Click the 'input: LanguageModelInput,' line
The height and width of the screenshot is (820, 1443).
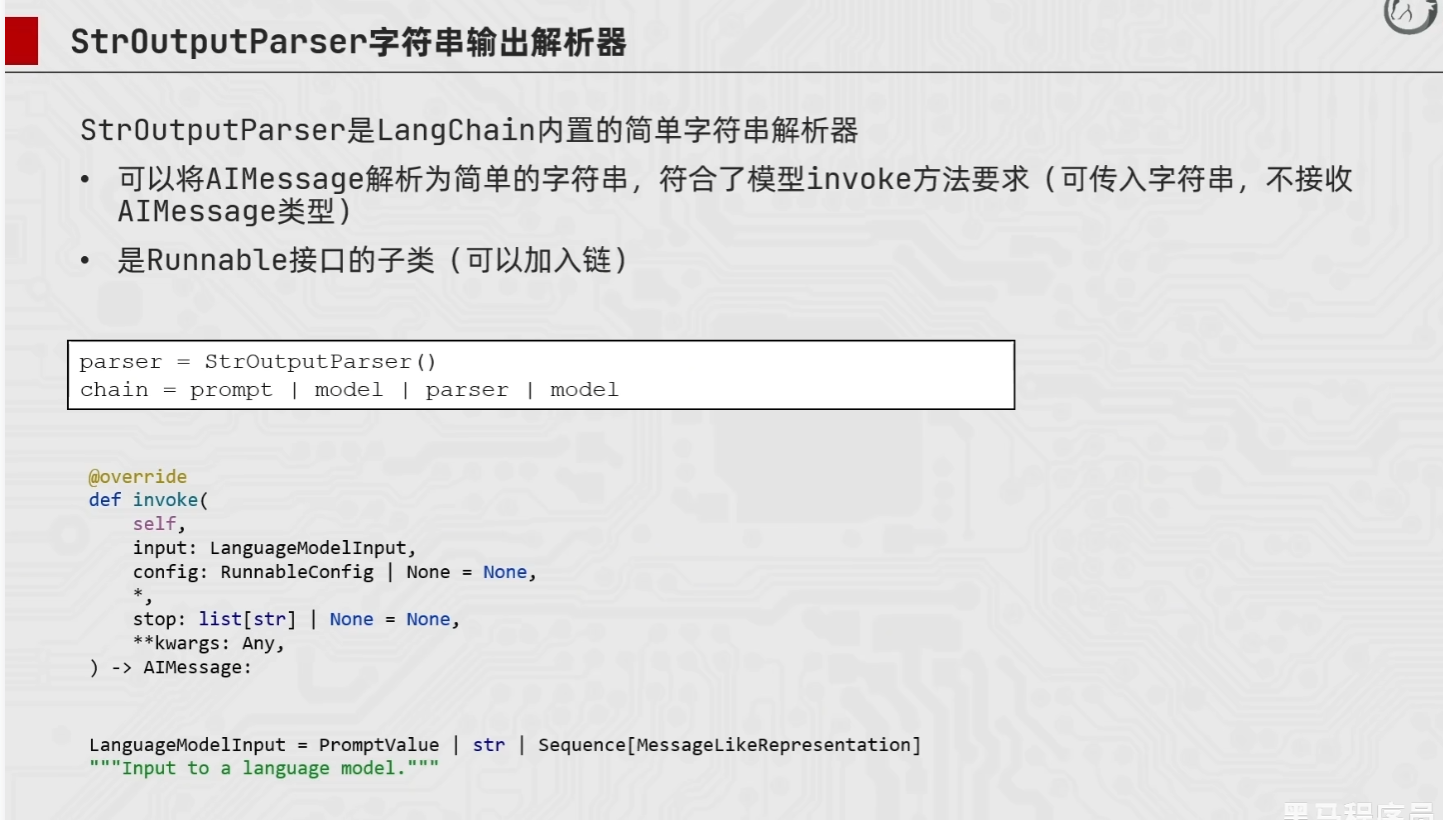tap(274, 548)
